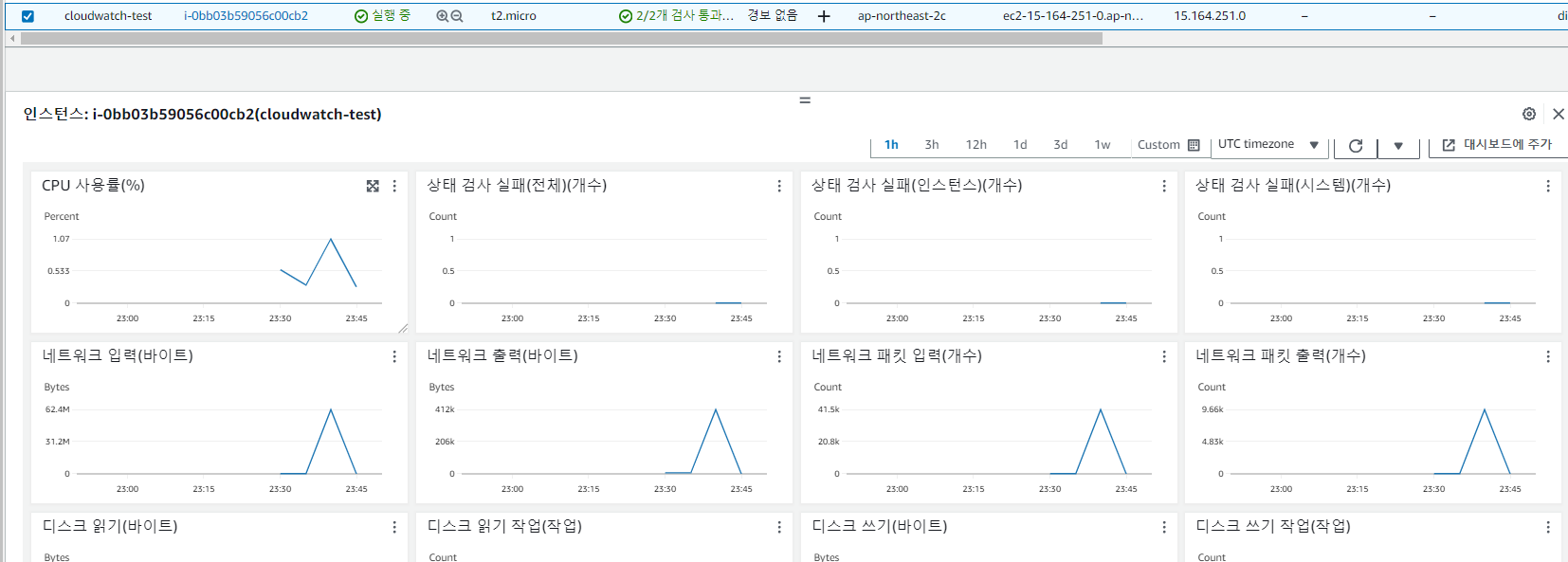
Task: Click the panel resize handle above instance details
Action: point(805,100)
